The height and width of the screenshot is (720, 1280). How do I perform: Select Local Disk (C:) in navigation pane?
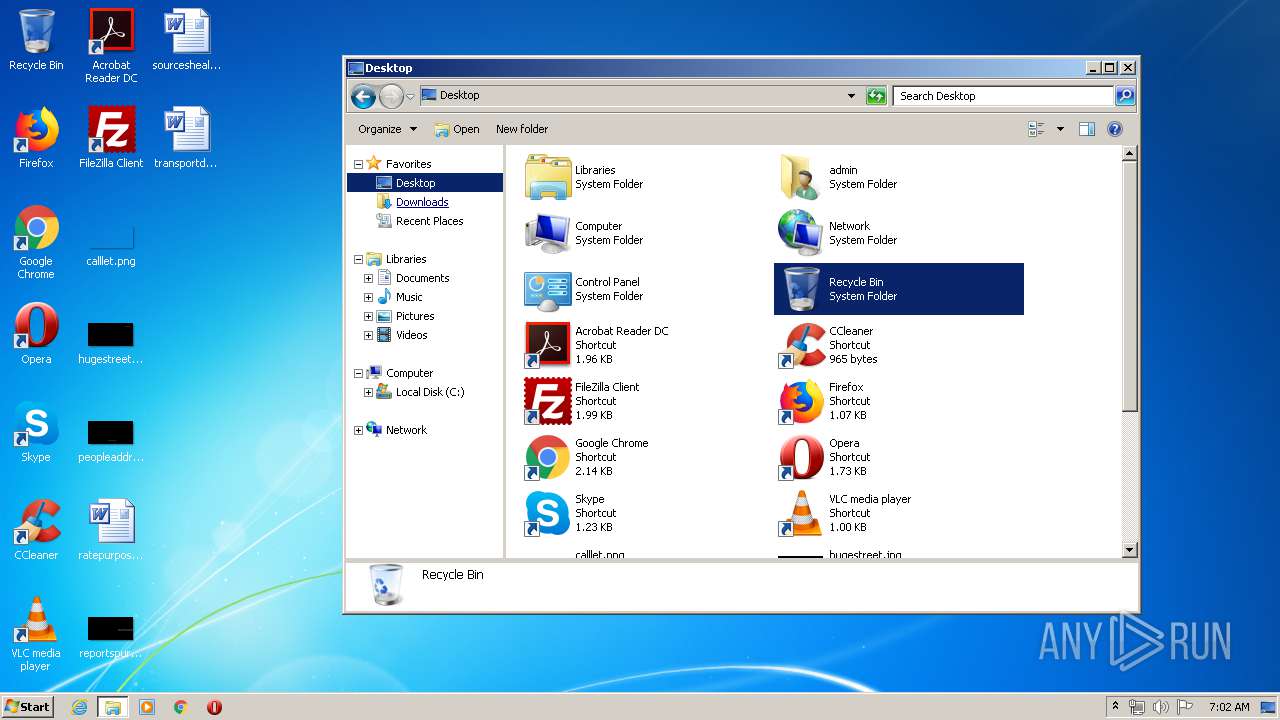pos(430,392)
